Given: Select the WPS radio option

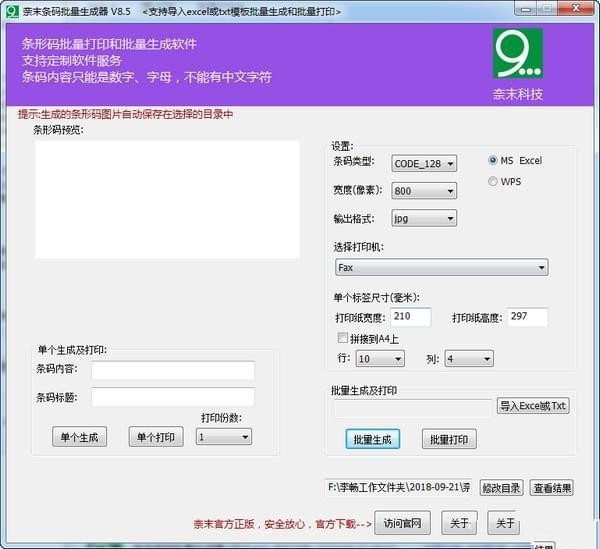Looking at the screenshot, I should click(x=493, y=181).
